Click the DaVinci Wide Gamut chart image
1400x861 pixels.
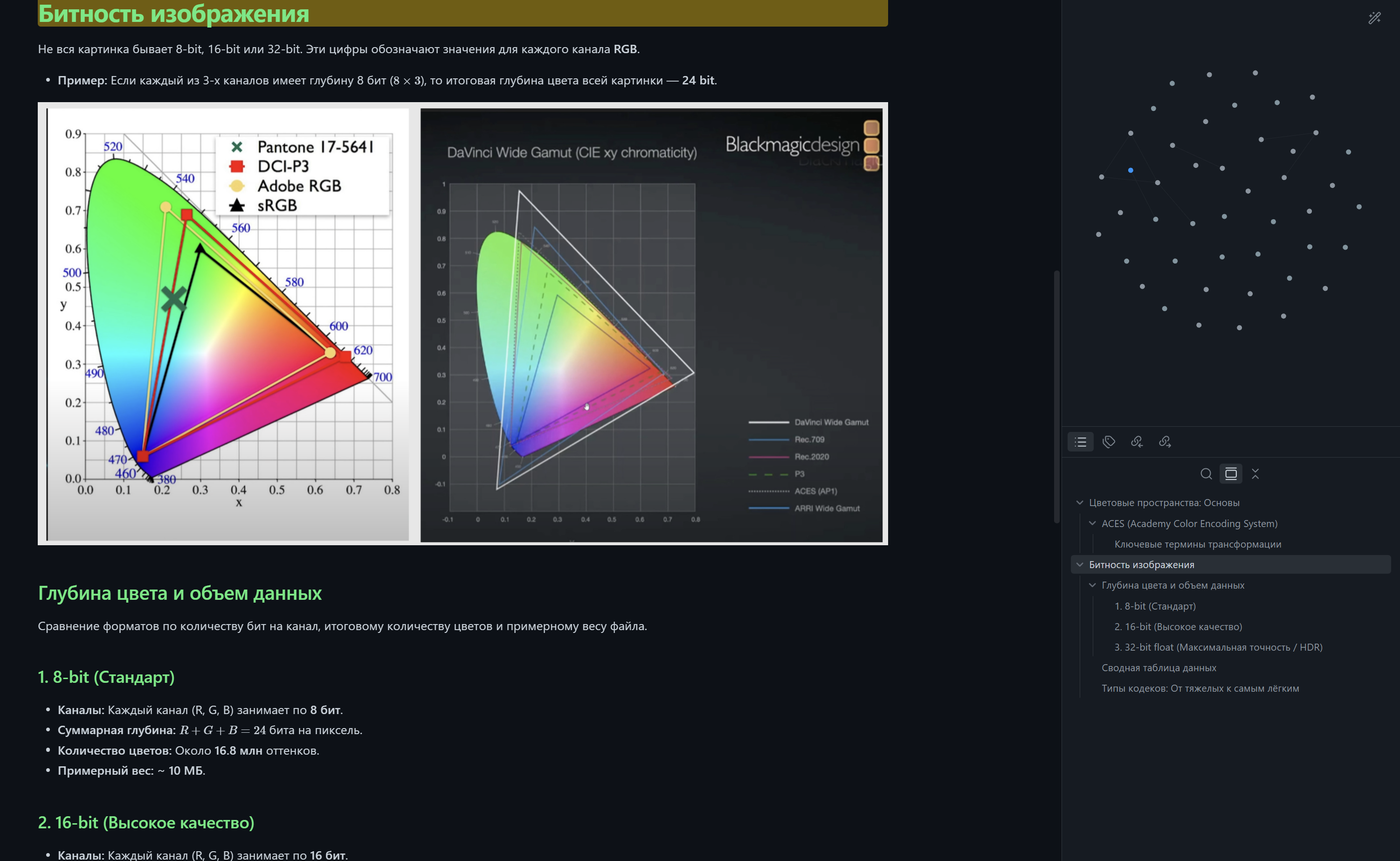tap(652, 325)
